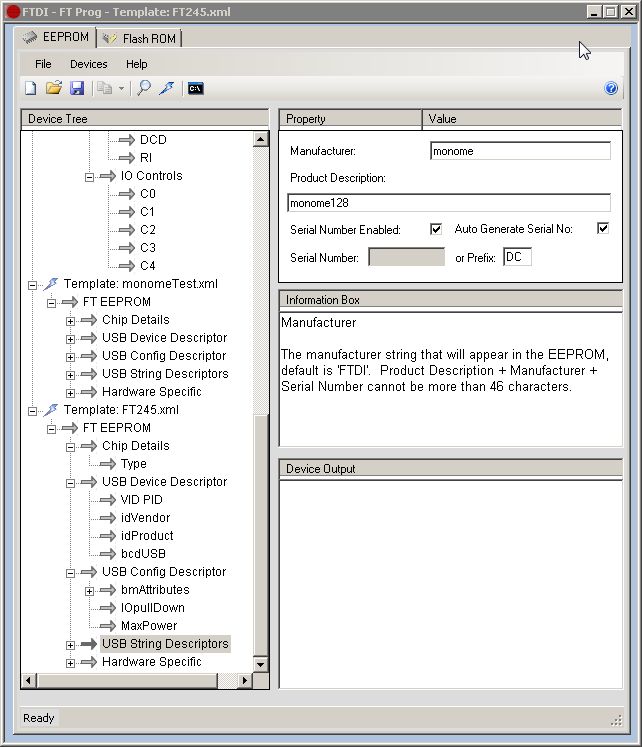
Task: Select the idVendor tree item
Action: point(145,518)
